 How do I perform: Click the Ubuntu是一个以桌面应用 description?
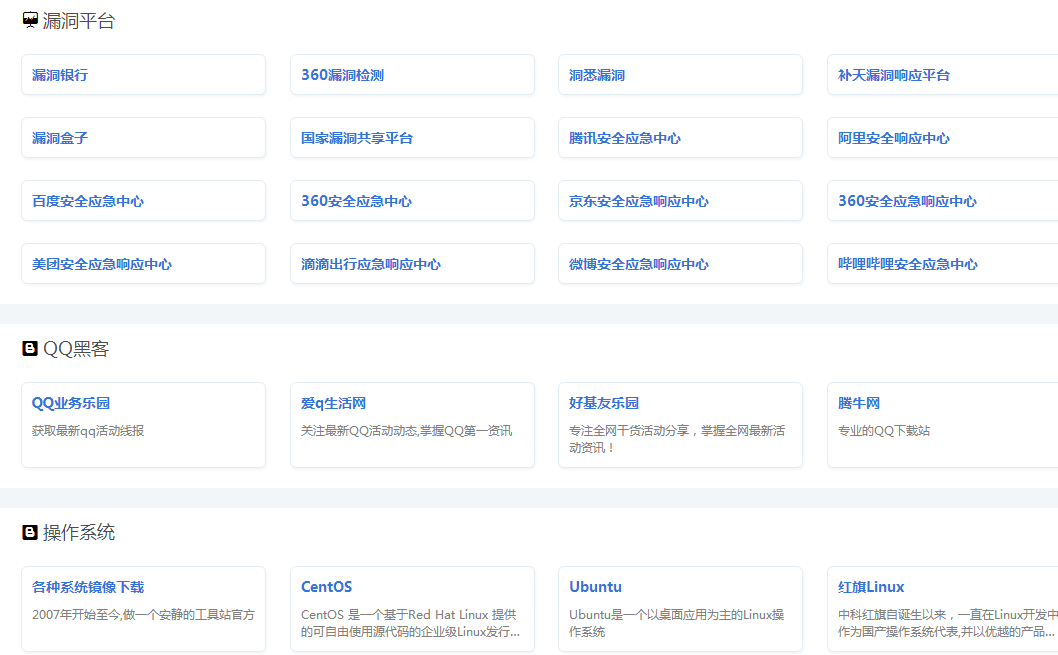pos(676,623)
